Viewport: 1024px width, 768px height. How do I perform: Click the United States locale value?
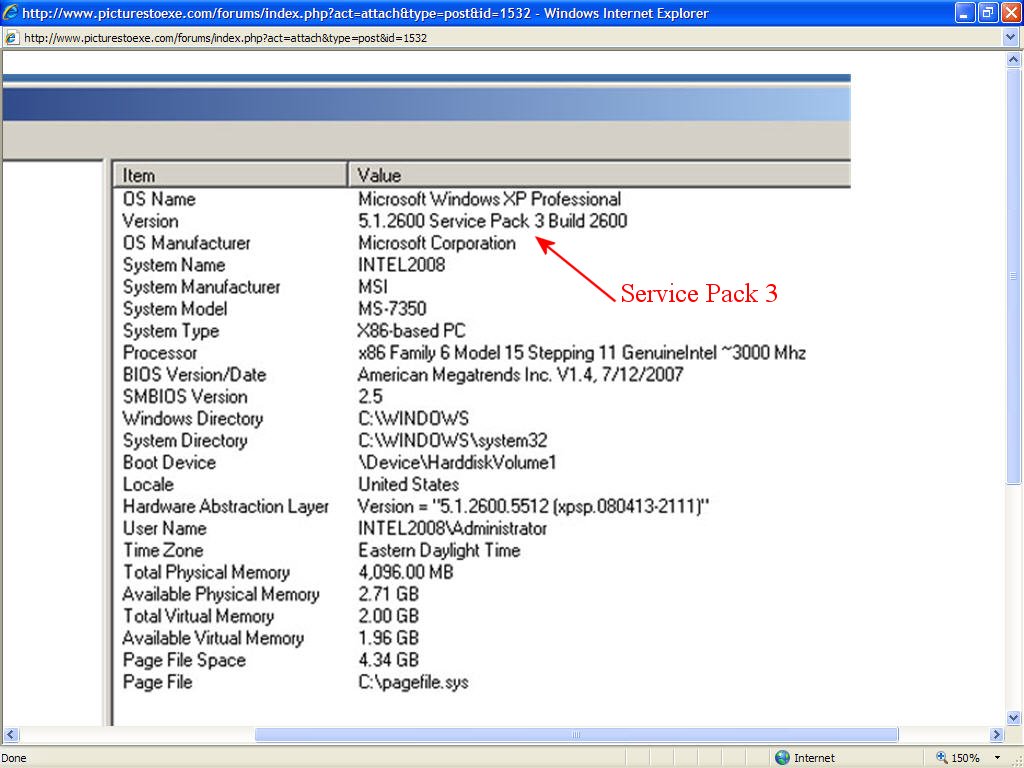tap(408, 484)
